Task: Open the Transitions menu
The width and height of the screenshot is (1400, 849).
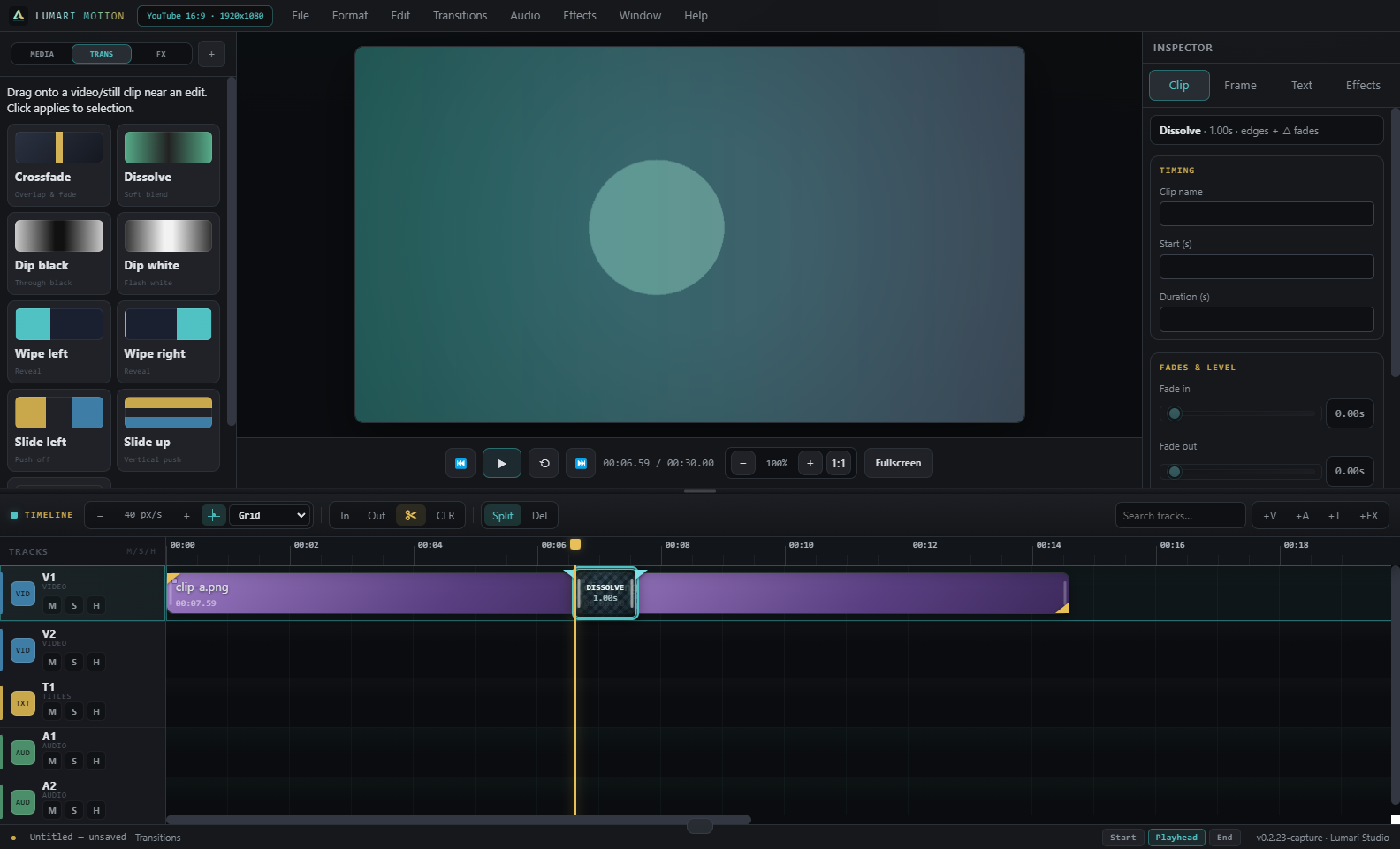Action: tap(460, 16)
